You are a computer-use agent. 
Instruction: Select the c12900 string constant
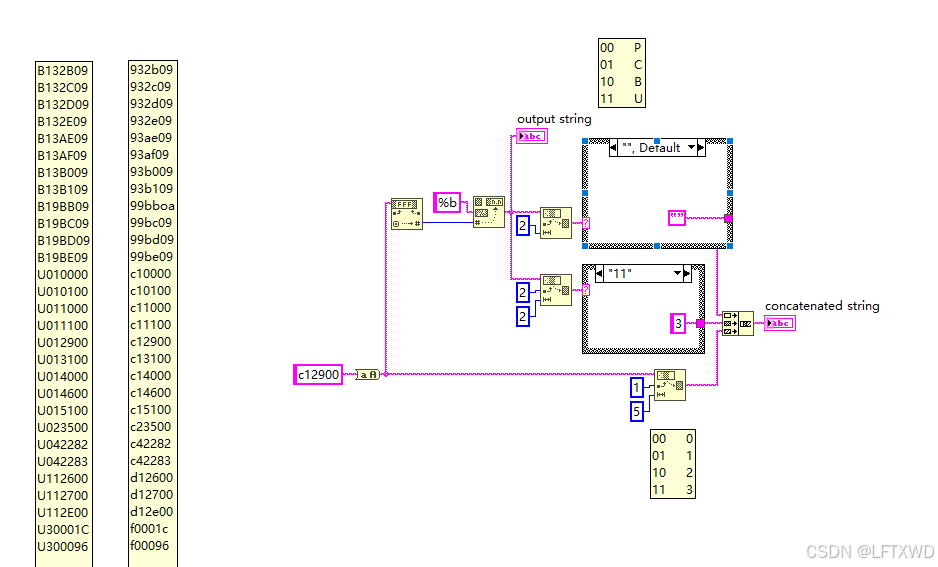(x=318, y=374)
